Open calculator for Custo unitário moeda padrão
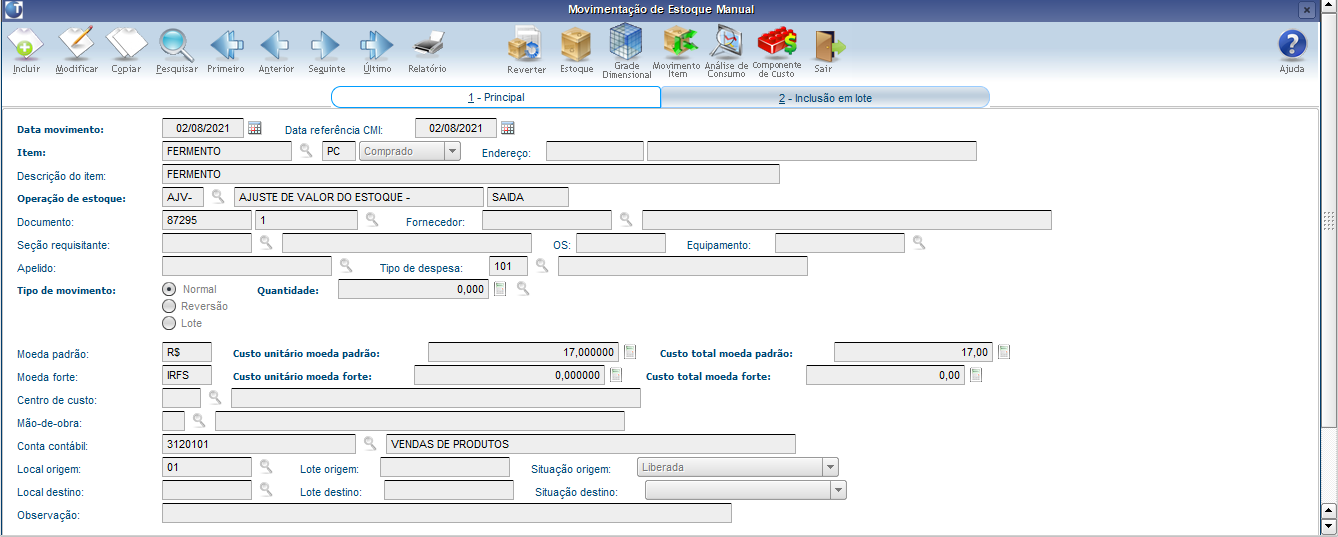This screenshot has width=1338, height=537. click(x=630, y=352)
